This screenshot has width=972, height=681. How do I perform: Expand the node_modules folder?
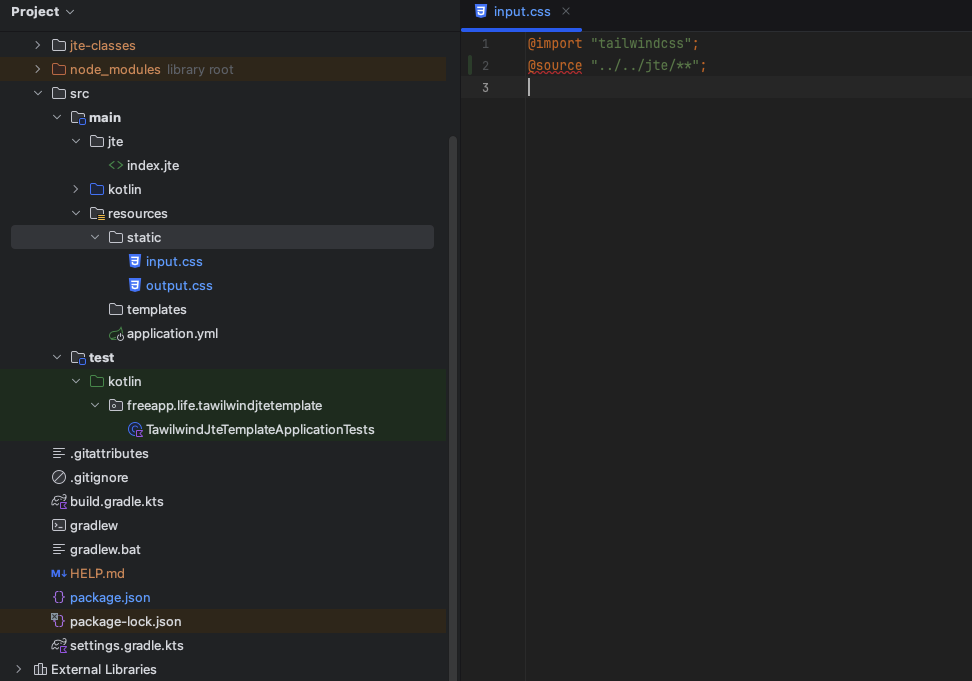(x=38, y=69)
